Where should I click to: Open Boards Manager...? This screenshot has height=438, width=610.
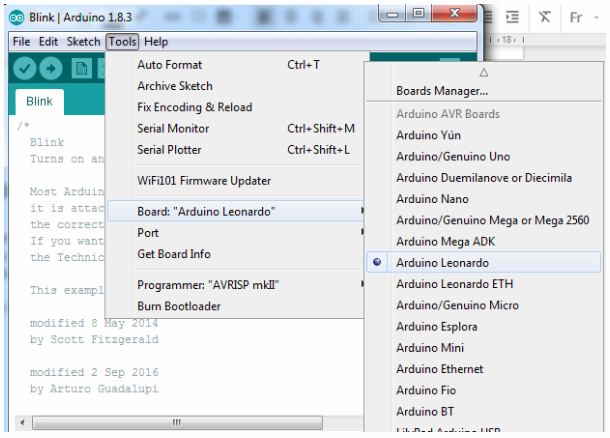click(x=484, y=91)
